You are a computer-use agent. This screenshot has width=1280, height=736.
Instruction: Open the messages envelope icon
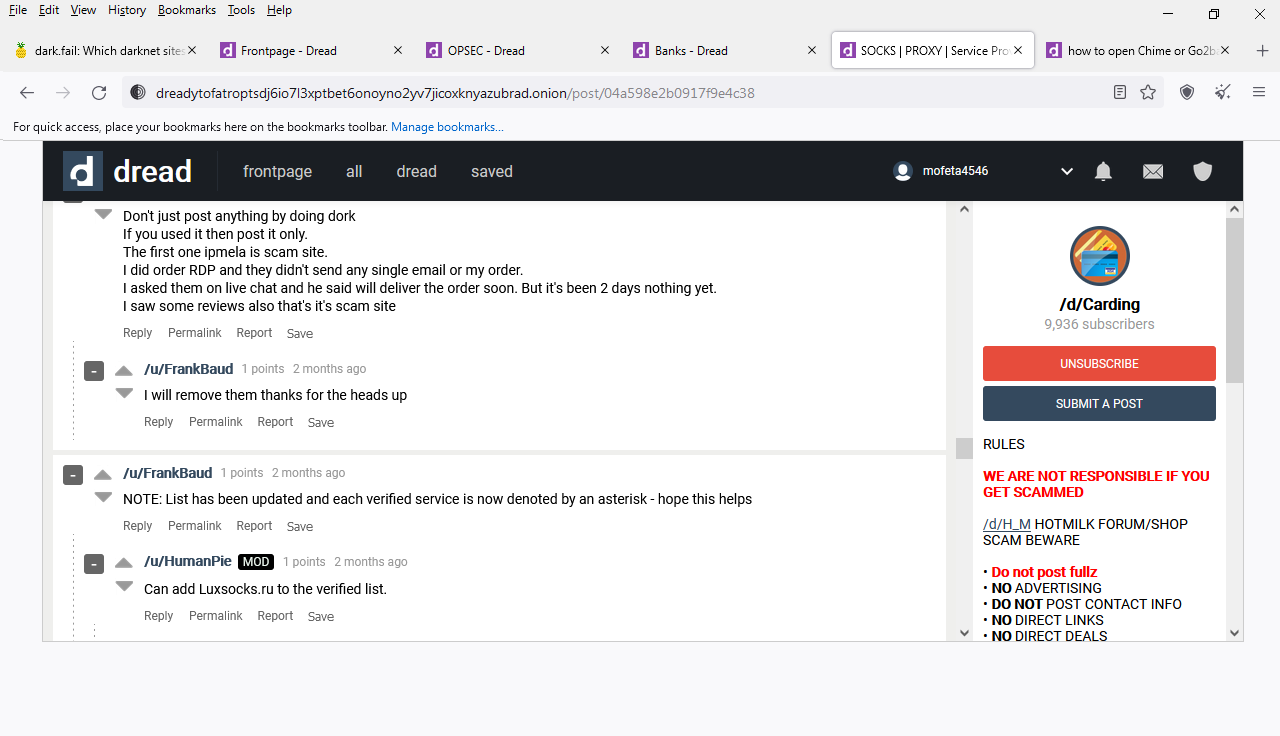(1153, 171)
